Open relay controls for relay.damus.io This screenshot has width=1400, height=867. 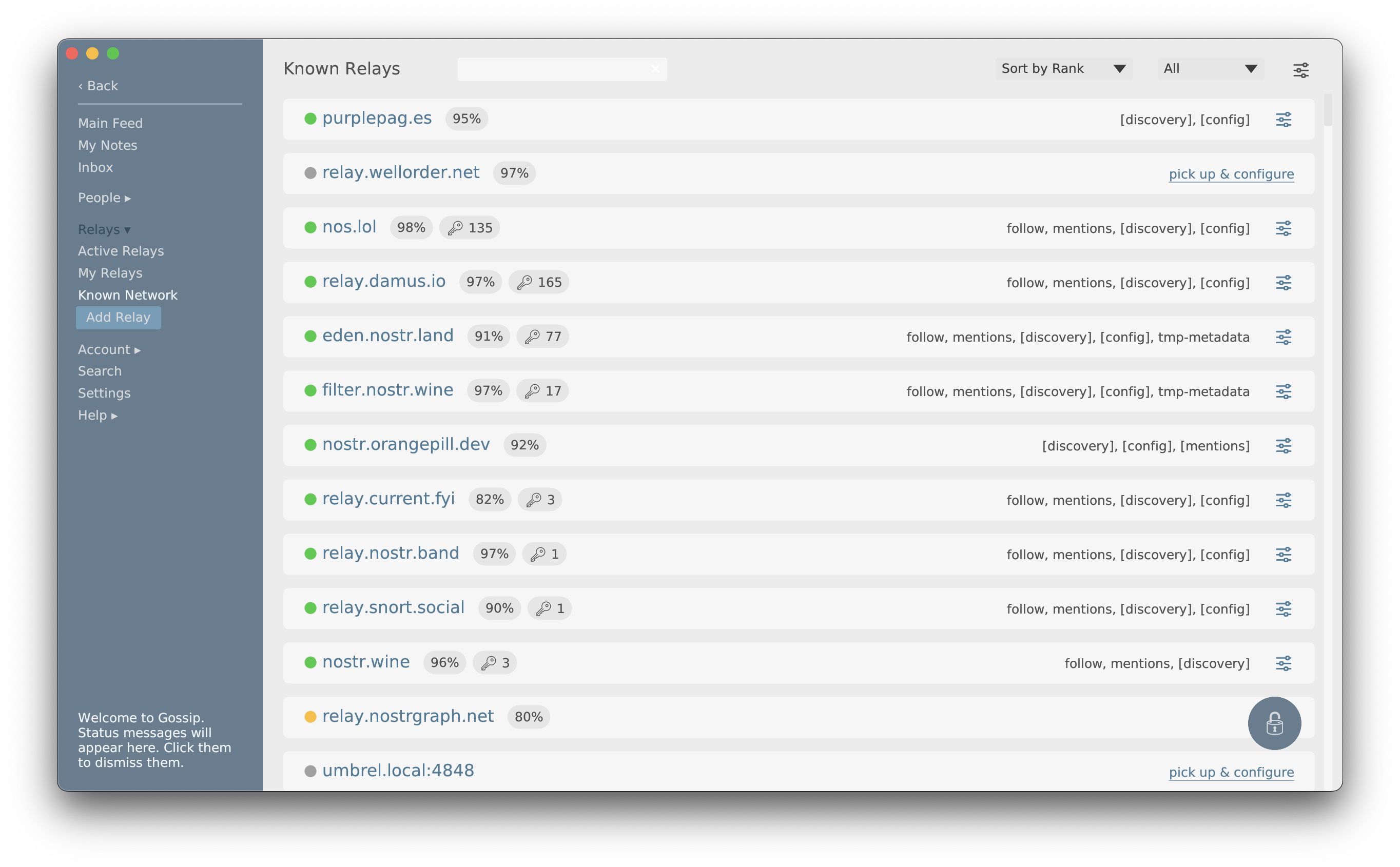[1284, 282]
